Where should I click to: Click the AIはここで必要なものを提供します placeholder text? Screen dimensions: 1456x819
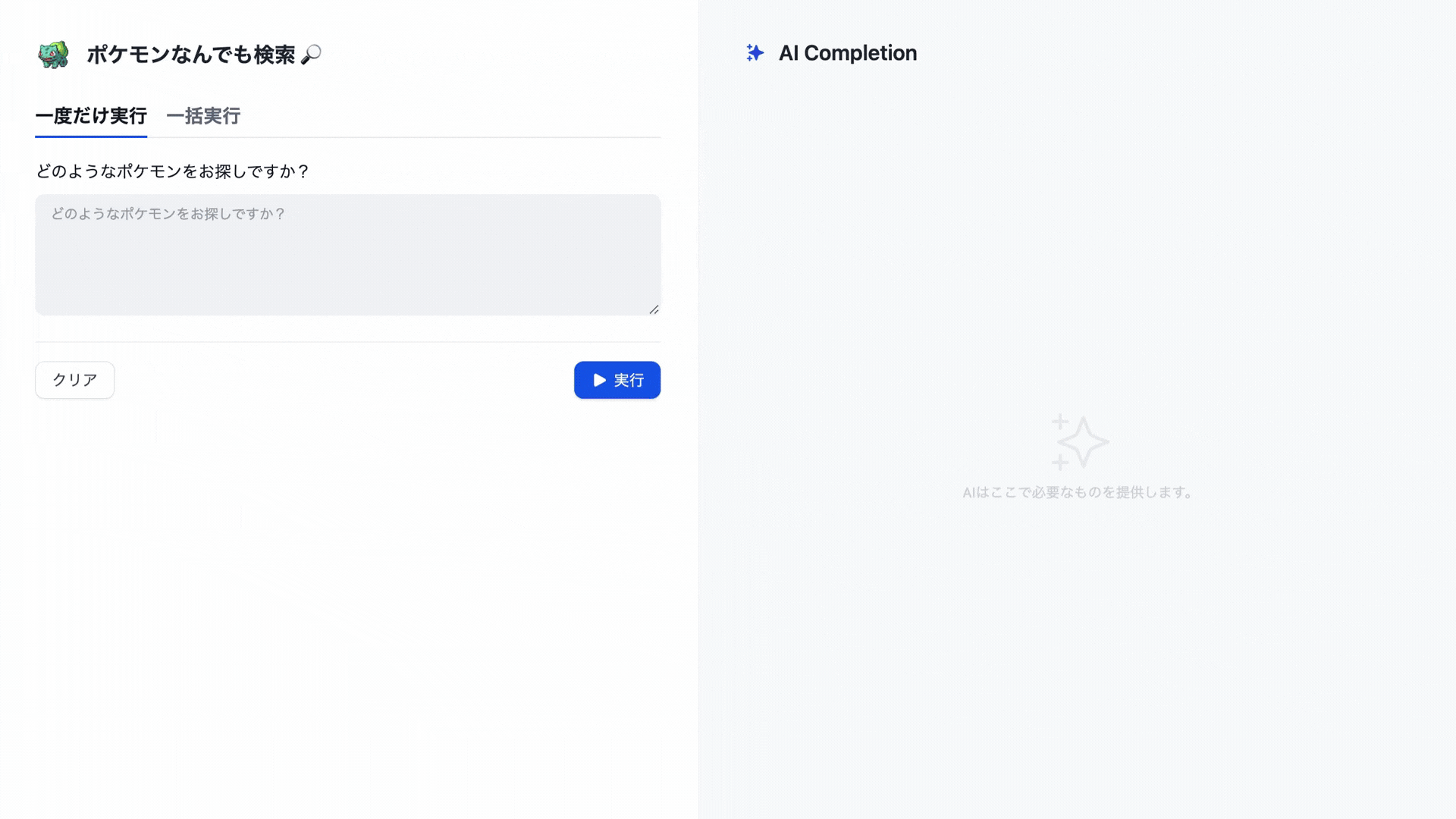(1078, 493)
